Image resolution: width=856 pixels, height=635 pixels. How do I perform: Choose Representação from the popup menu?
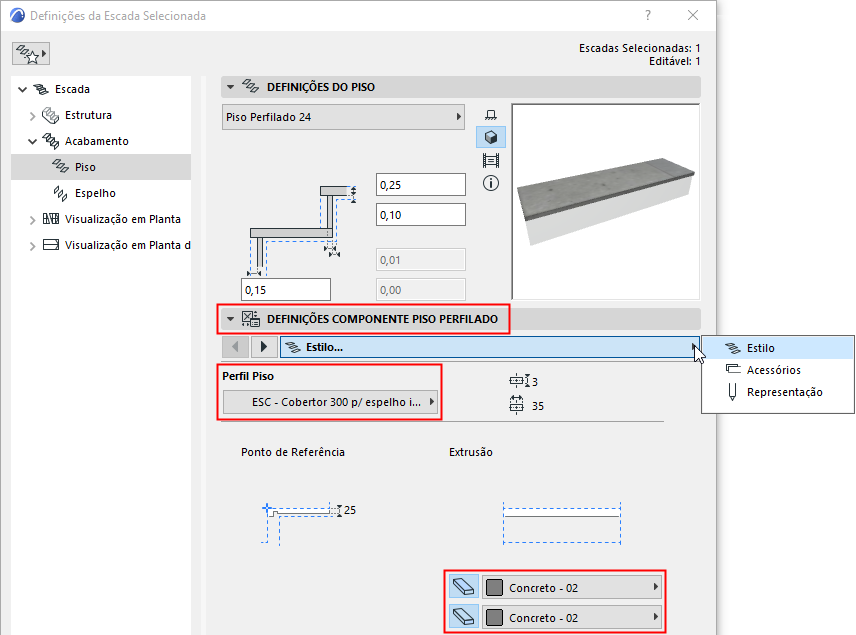(x=778, y=392)
